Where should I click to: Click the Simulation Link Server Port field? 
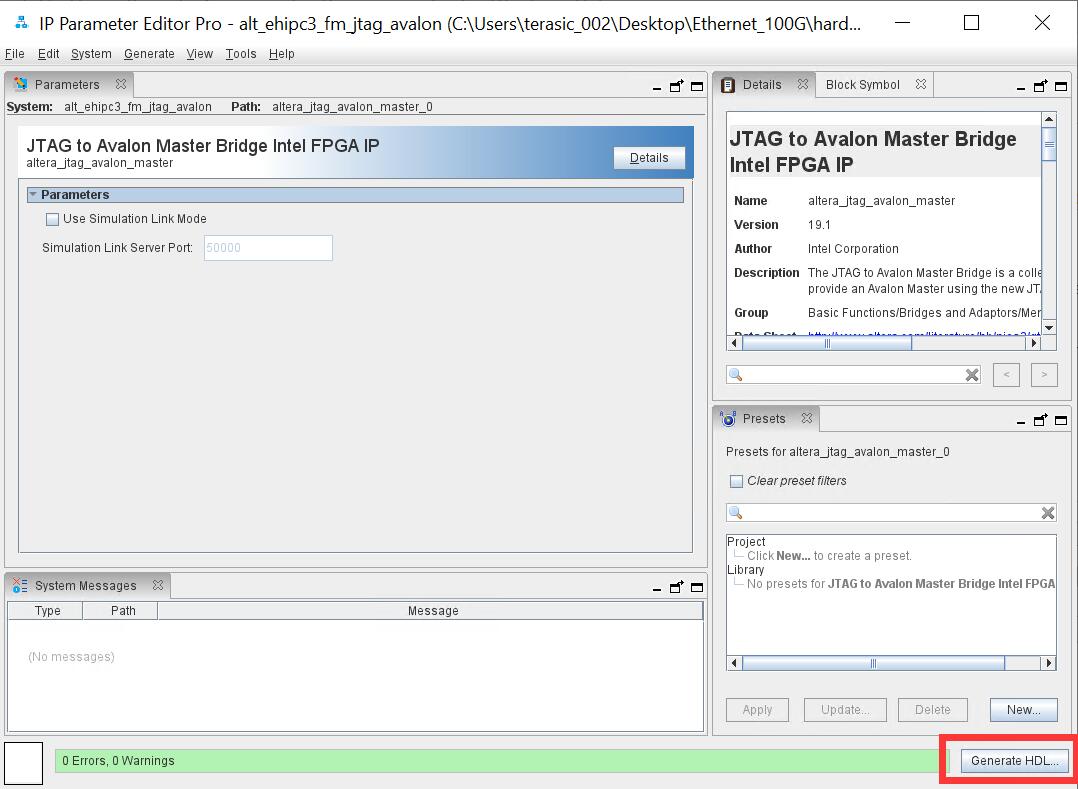click(x=268, y=248)
